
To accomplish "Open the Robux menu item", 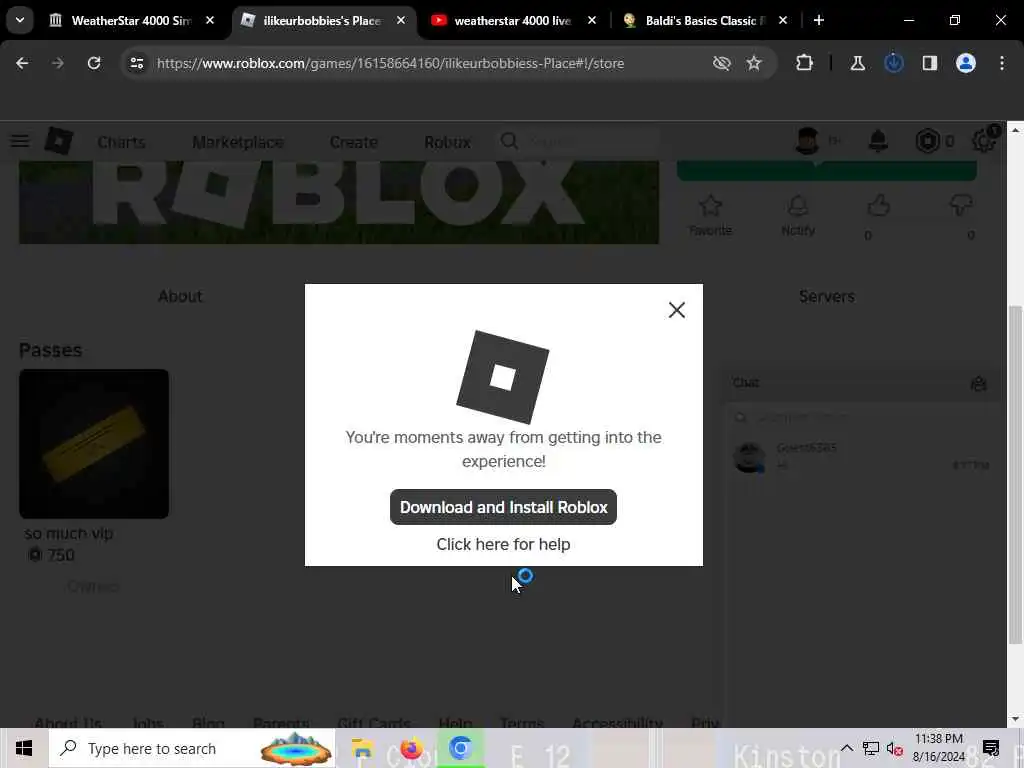I will click(x=447, y=142).
